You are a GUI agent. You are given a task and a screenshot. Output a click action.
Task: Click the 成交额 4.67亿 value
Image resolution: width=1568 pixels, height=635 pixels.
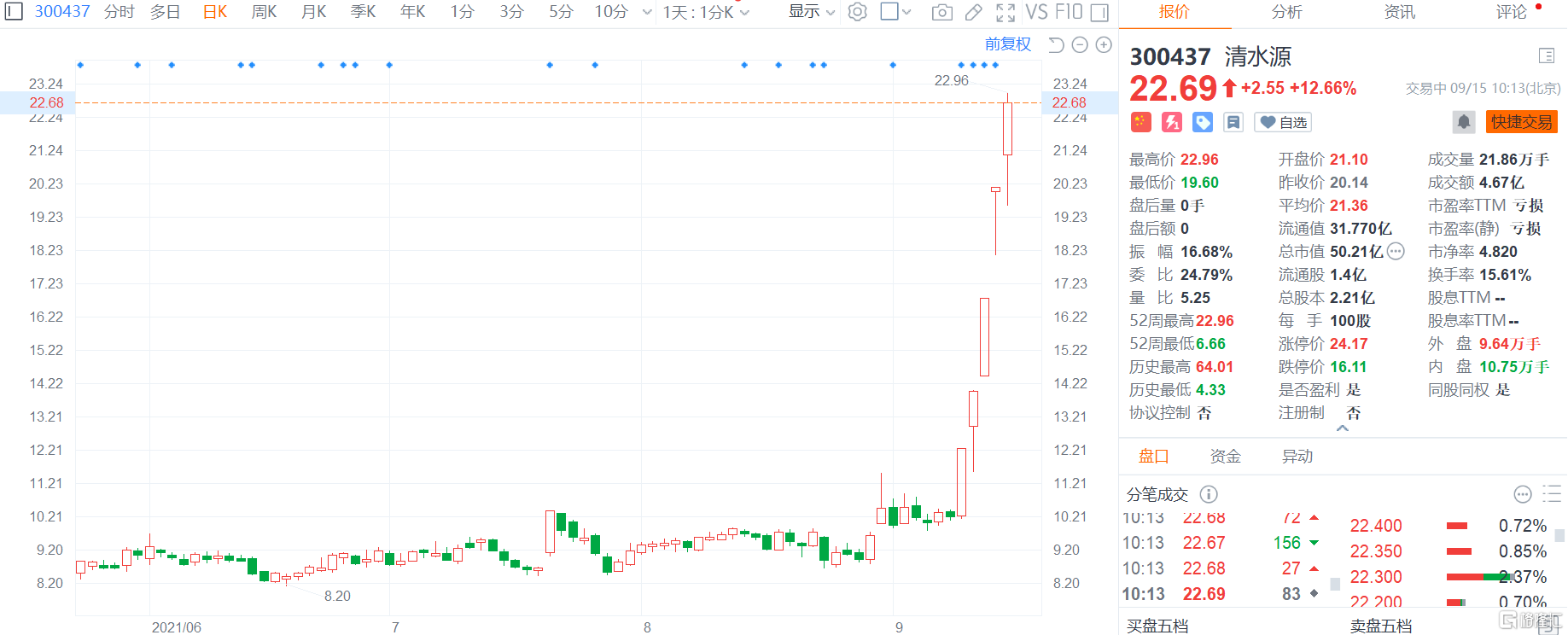pos(1501,182)
